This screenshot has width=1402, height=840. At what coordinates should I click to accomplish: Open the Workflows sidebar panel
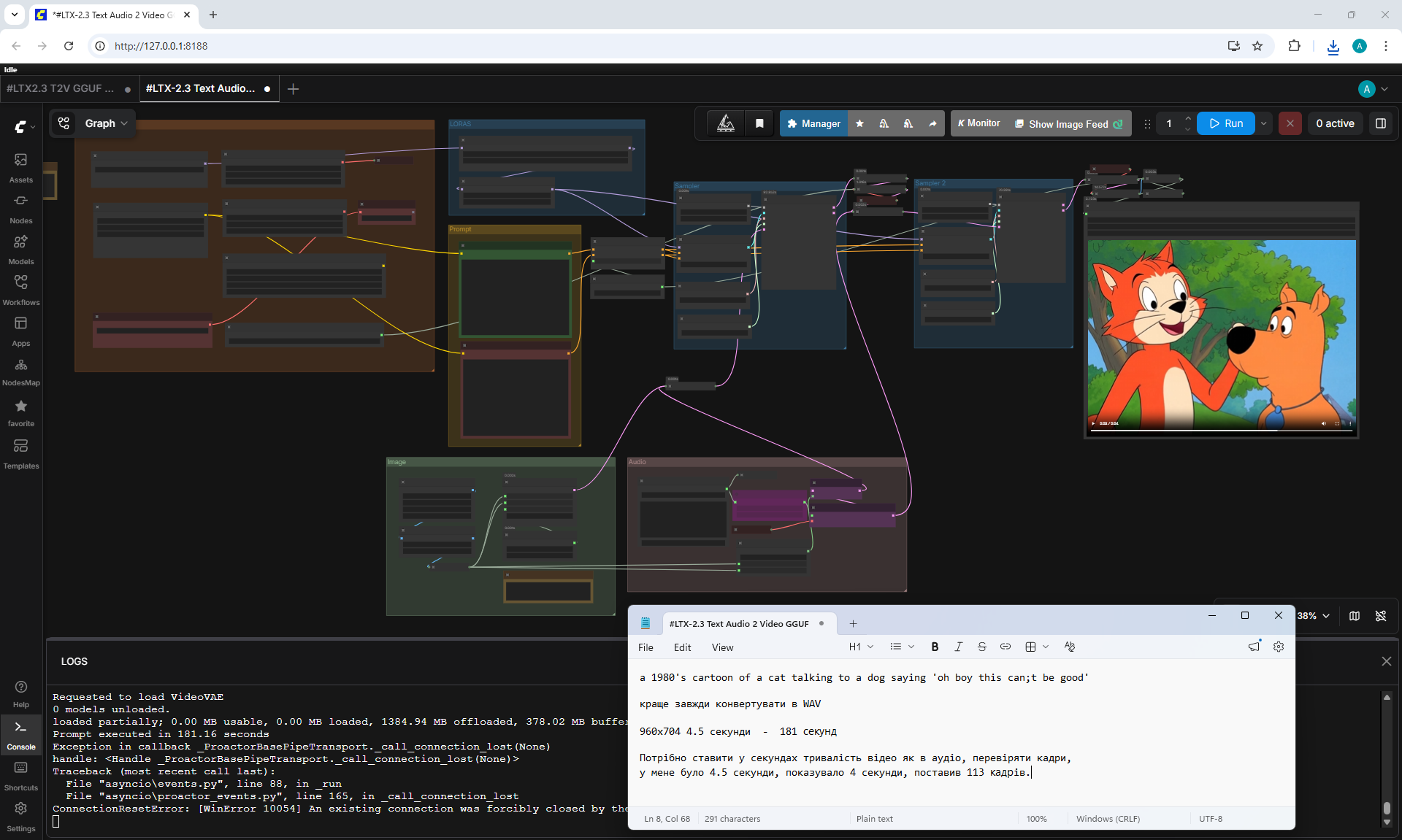pyautogui.click(x=21, y=290)
